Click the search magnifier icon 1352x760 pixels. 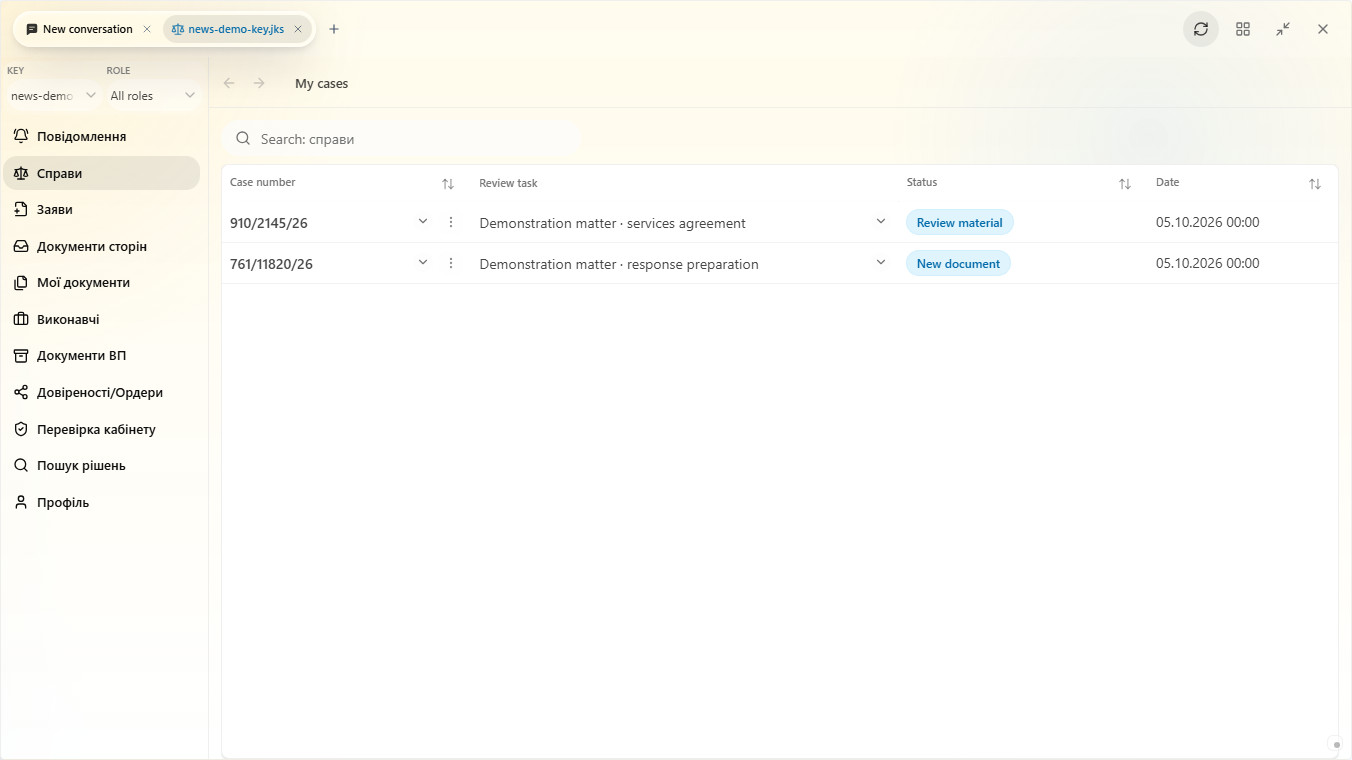pos(243,139)
